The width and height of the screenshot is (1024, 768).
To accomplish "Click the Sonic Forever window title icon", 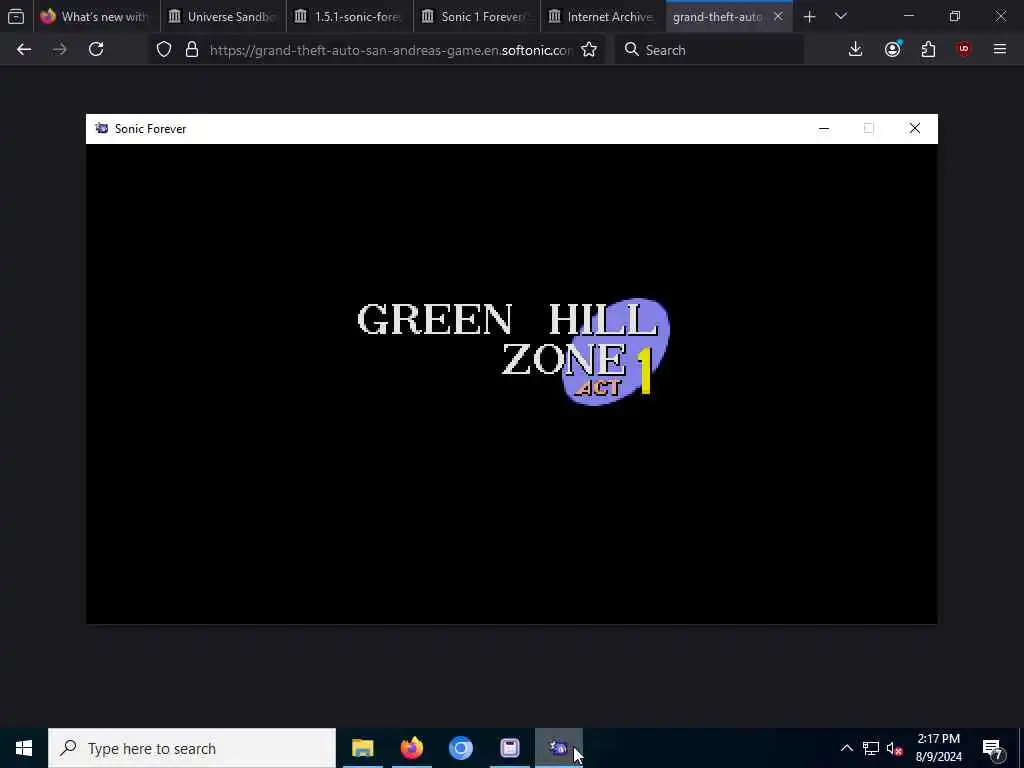I will (101, 129).
